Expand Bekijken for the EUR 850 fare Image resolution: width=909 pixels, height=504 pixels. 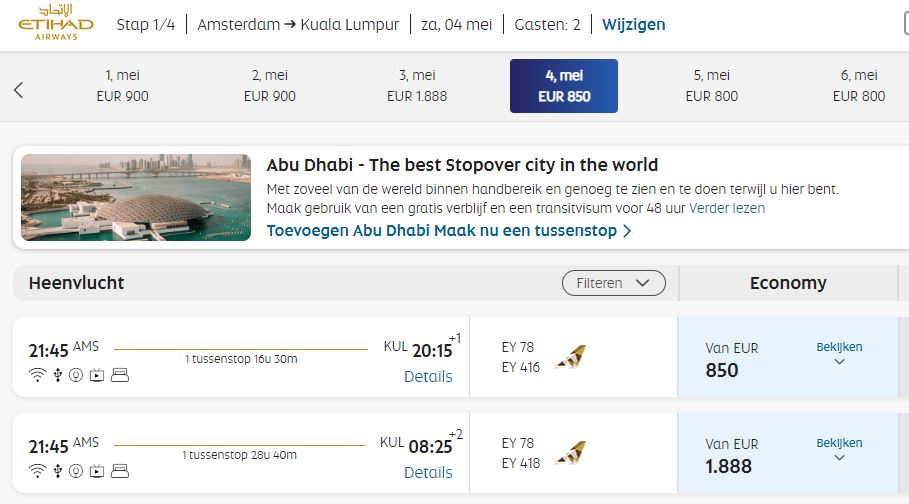point(839,354)
